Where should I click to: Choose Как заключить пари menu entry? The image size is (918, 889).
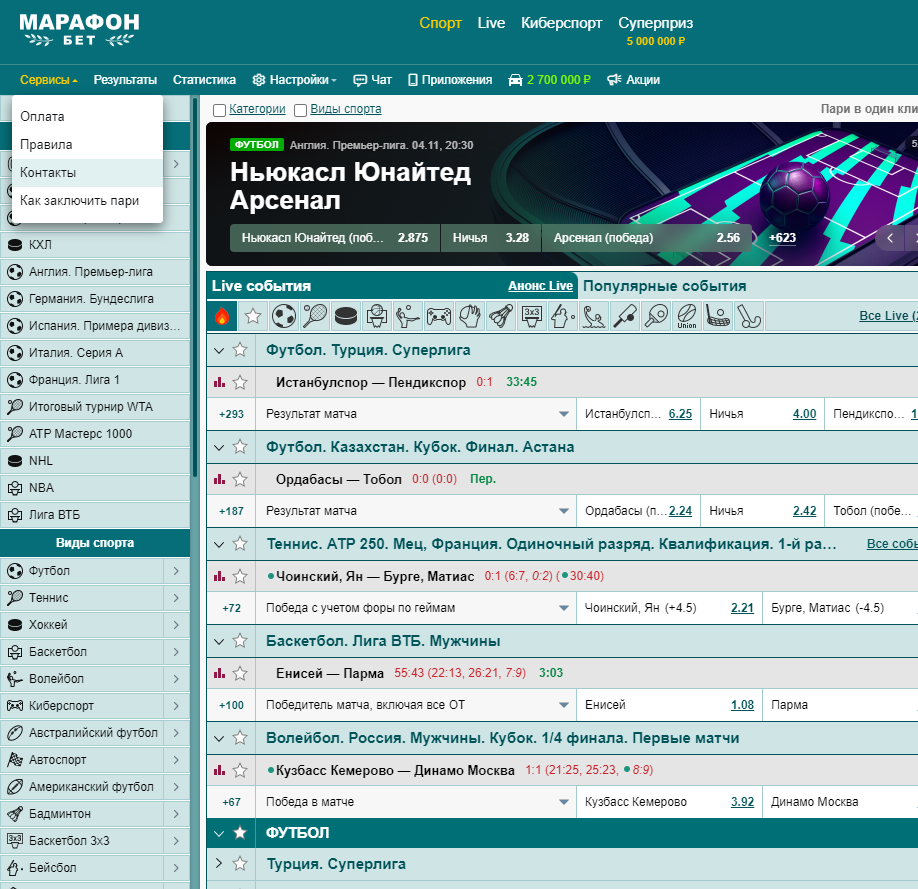(x=87, y=201)
